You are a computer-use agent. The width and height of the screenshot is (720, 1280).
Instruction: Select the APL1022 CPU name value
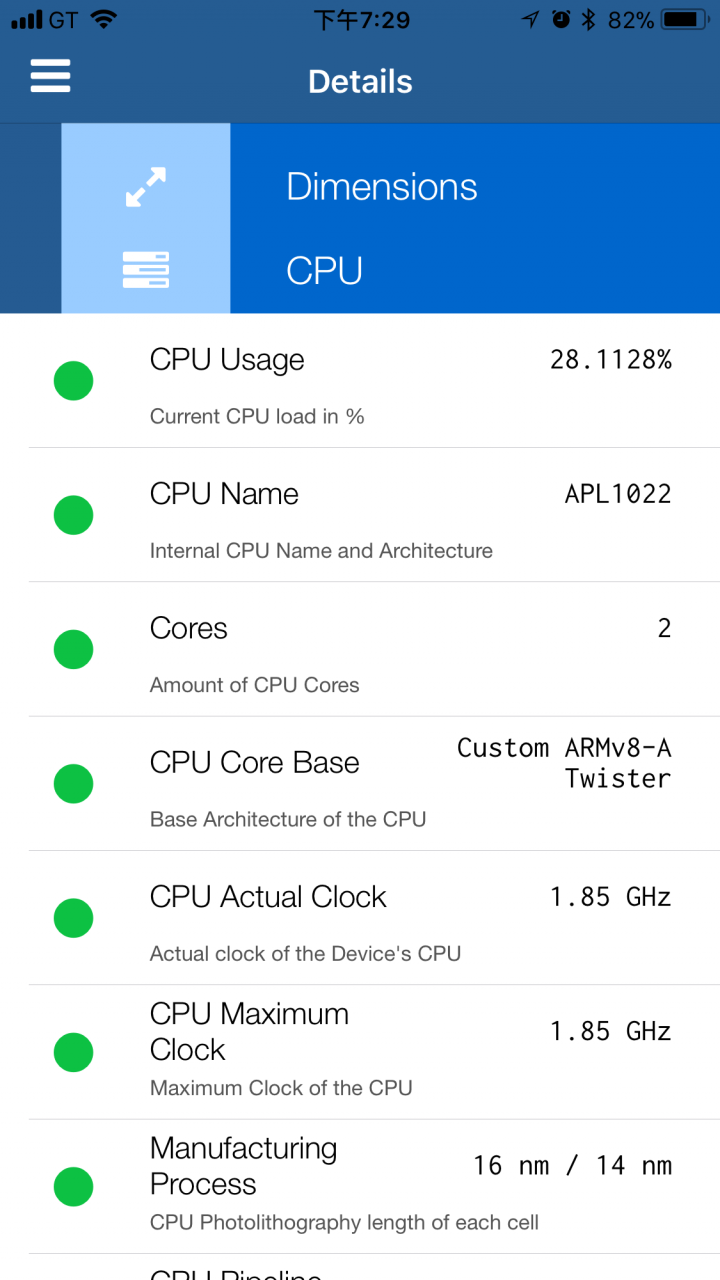tap(618, 494)
